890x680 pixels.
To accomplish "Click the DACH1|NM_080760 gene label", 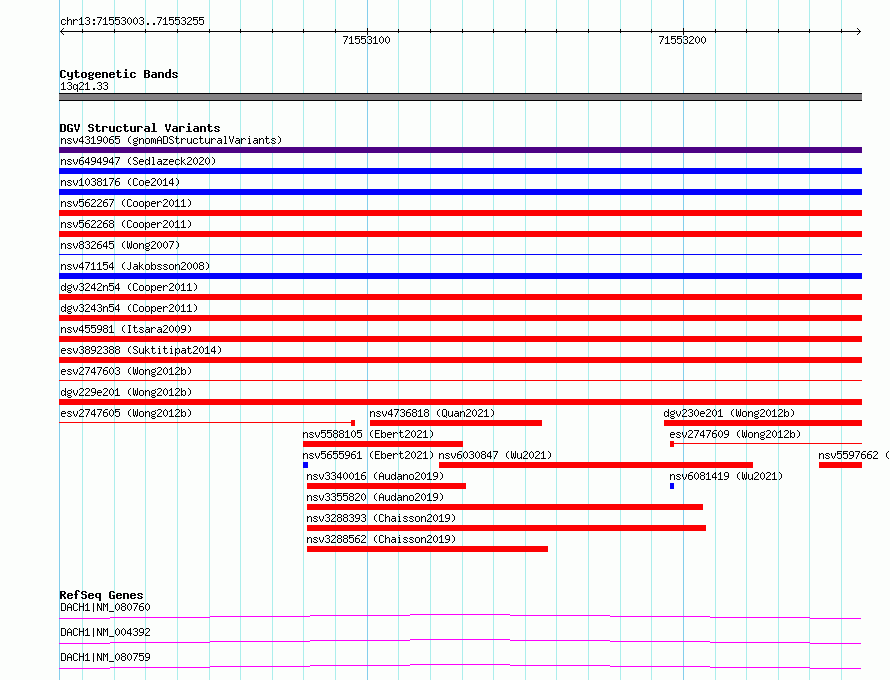I will 105,607.
